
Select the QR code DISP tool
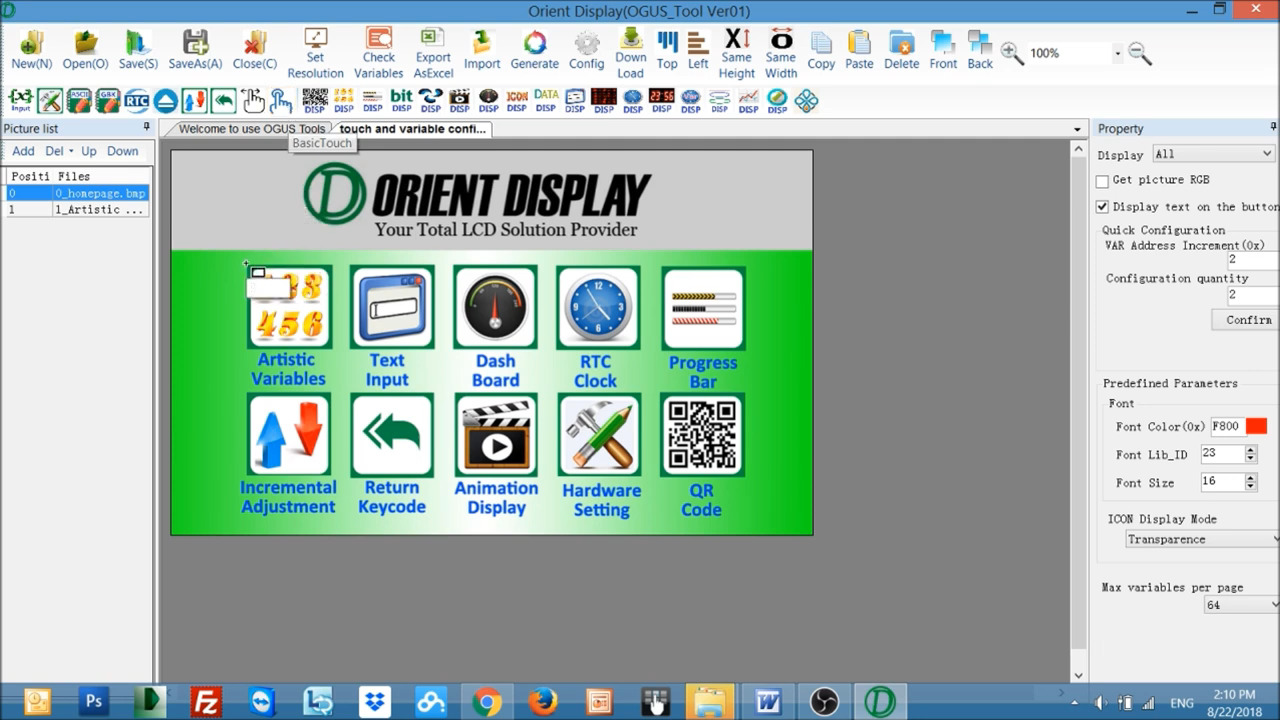point(315,100)
